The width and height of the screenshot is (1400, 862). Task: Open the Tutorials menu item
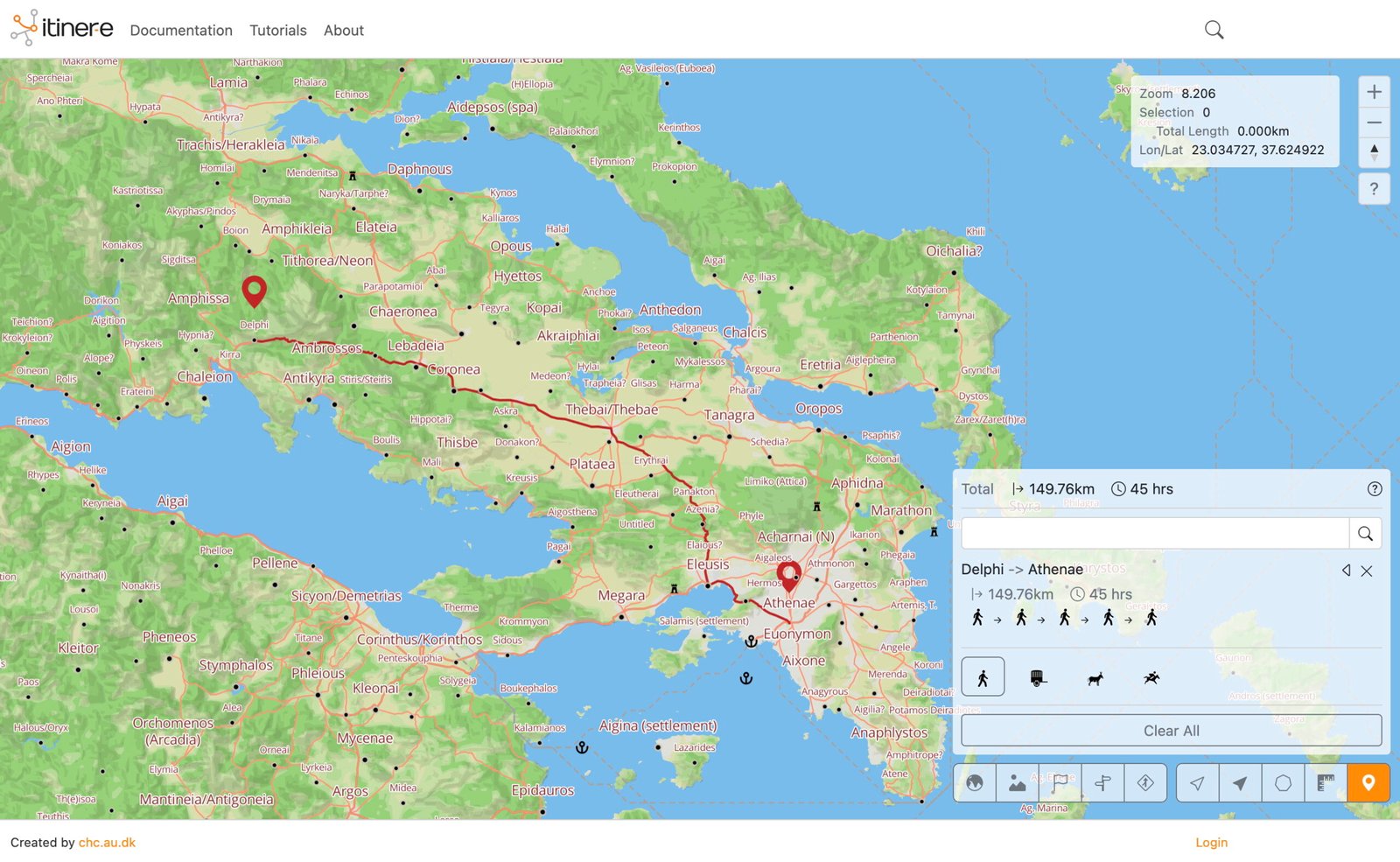tap(278, 31)
